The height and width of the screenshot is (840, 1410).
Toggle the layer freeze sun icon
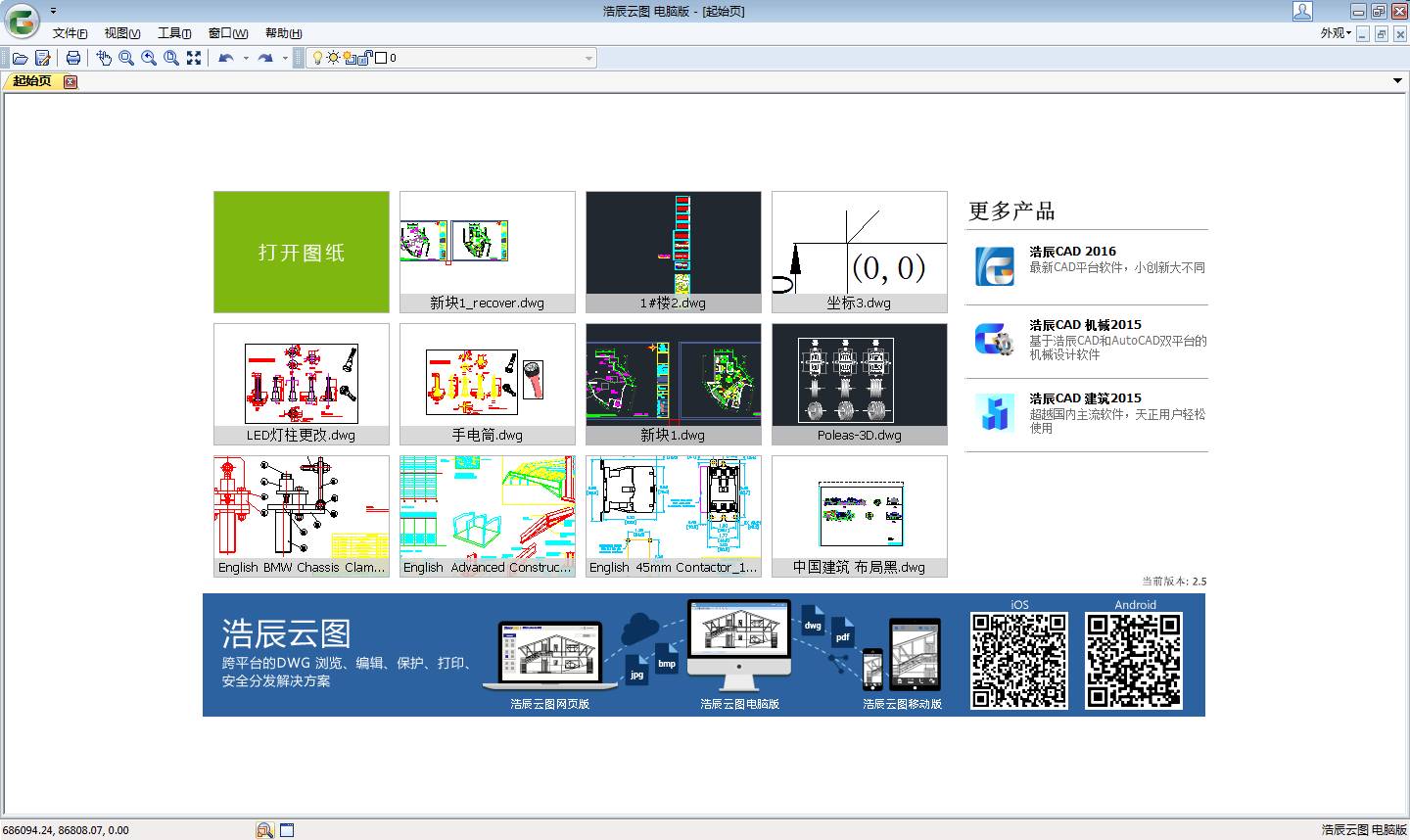333,58
